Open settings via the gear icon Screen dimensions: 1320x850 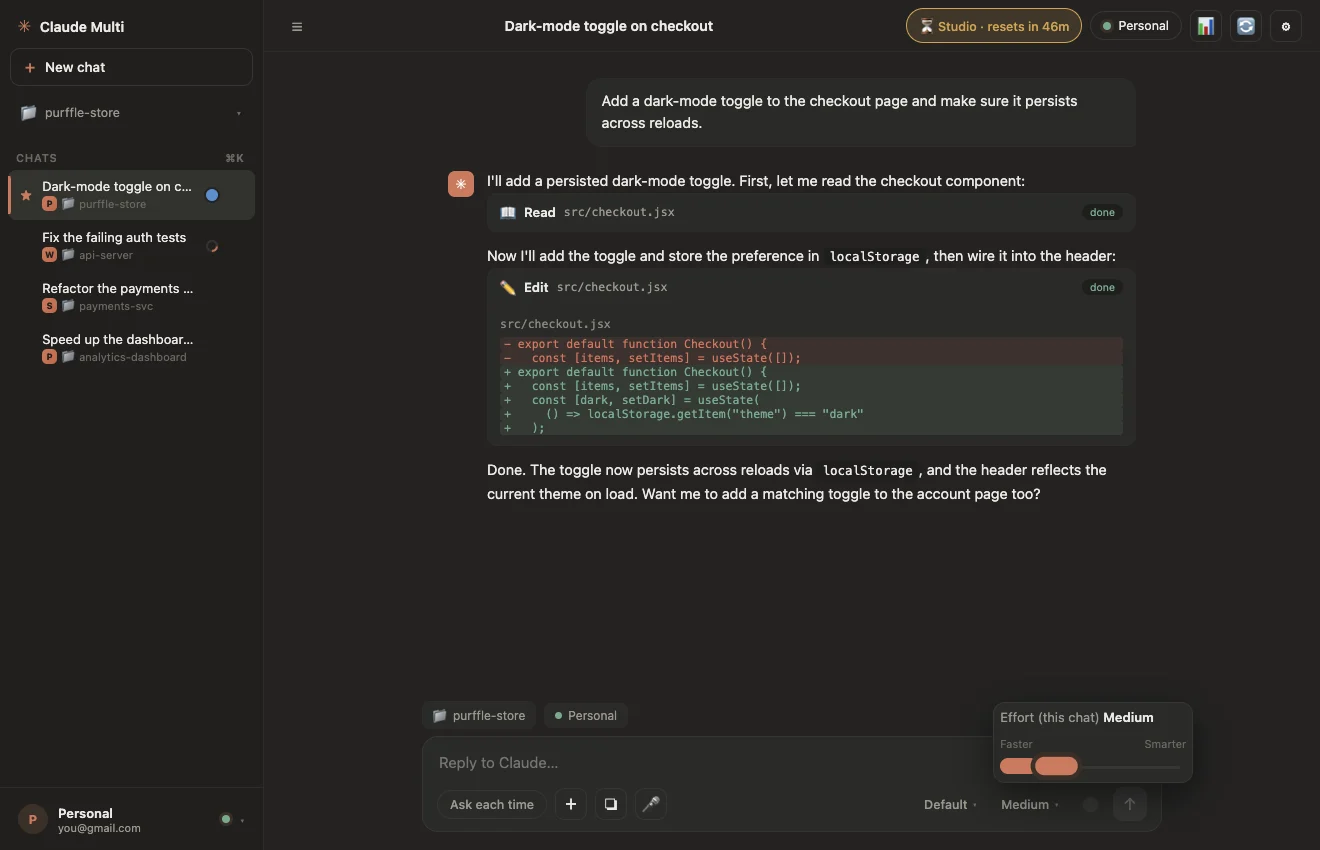(1286, 27)
